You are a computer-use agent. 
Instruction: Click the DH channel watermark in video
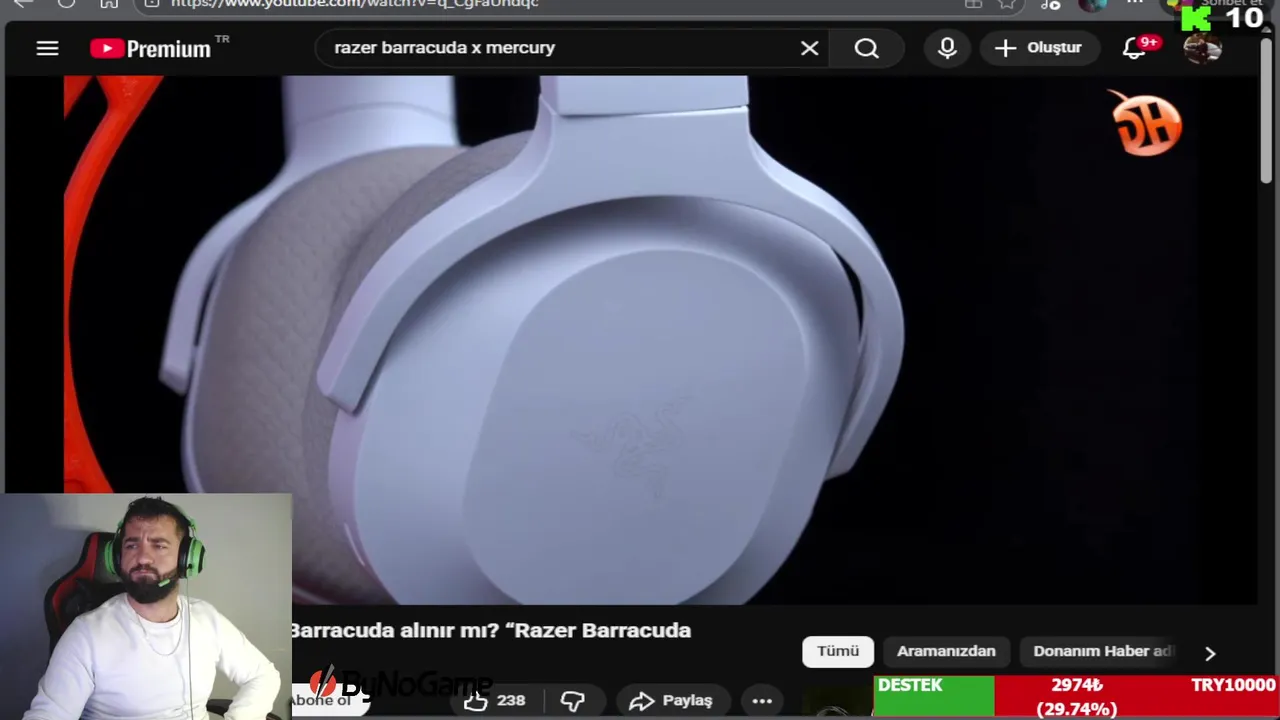tap(1146, 123)
